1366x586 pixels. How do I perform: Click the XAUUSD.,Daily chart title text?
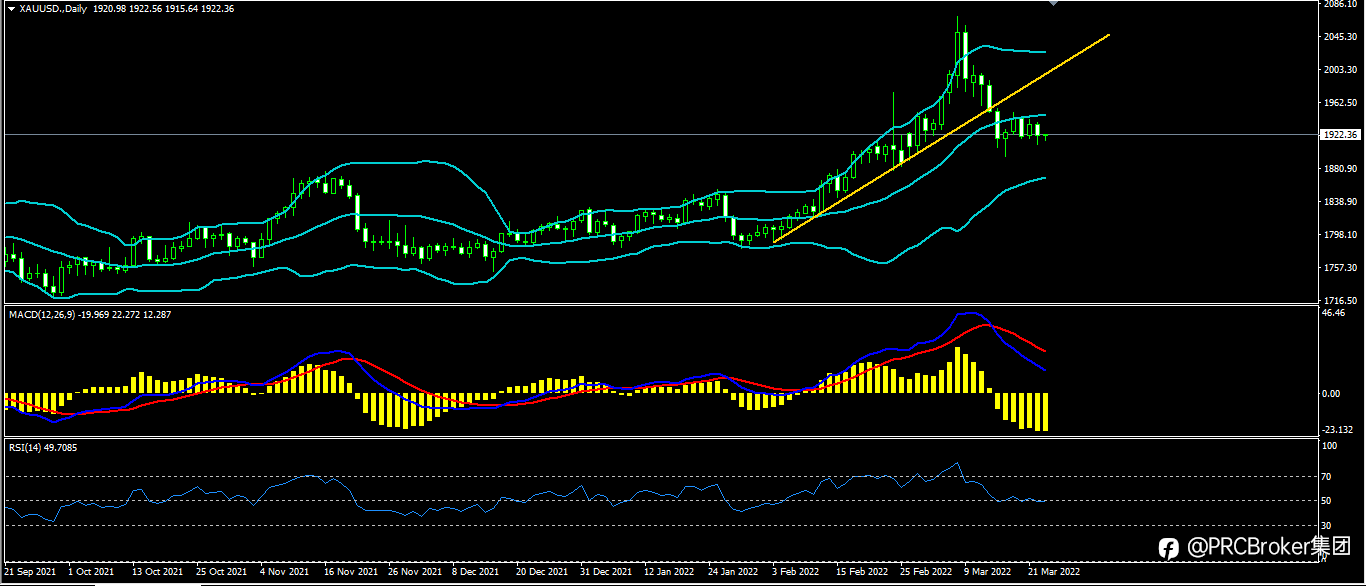click(52, 9)
